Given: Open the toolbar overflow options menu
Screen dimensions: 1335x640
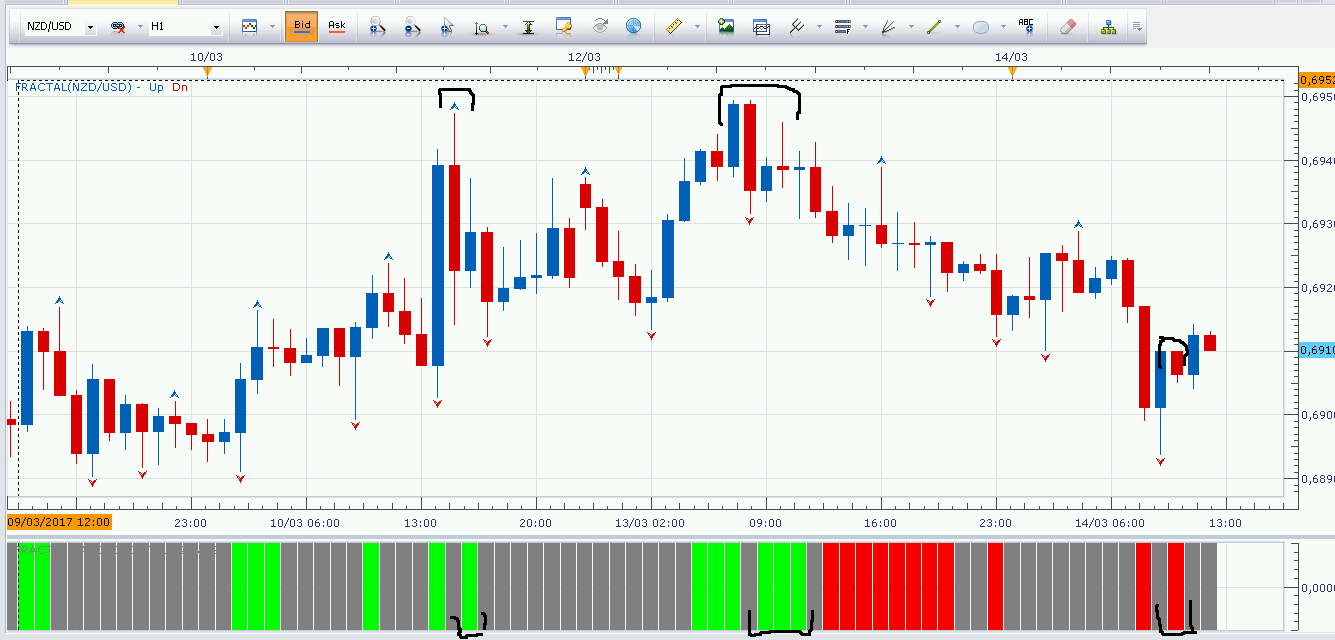Looking at the screenshot, I should [1137, 27].
